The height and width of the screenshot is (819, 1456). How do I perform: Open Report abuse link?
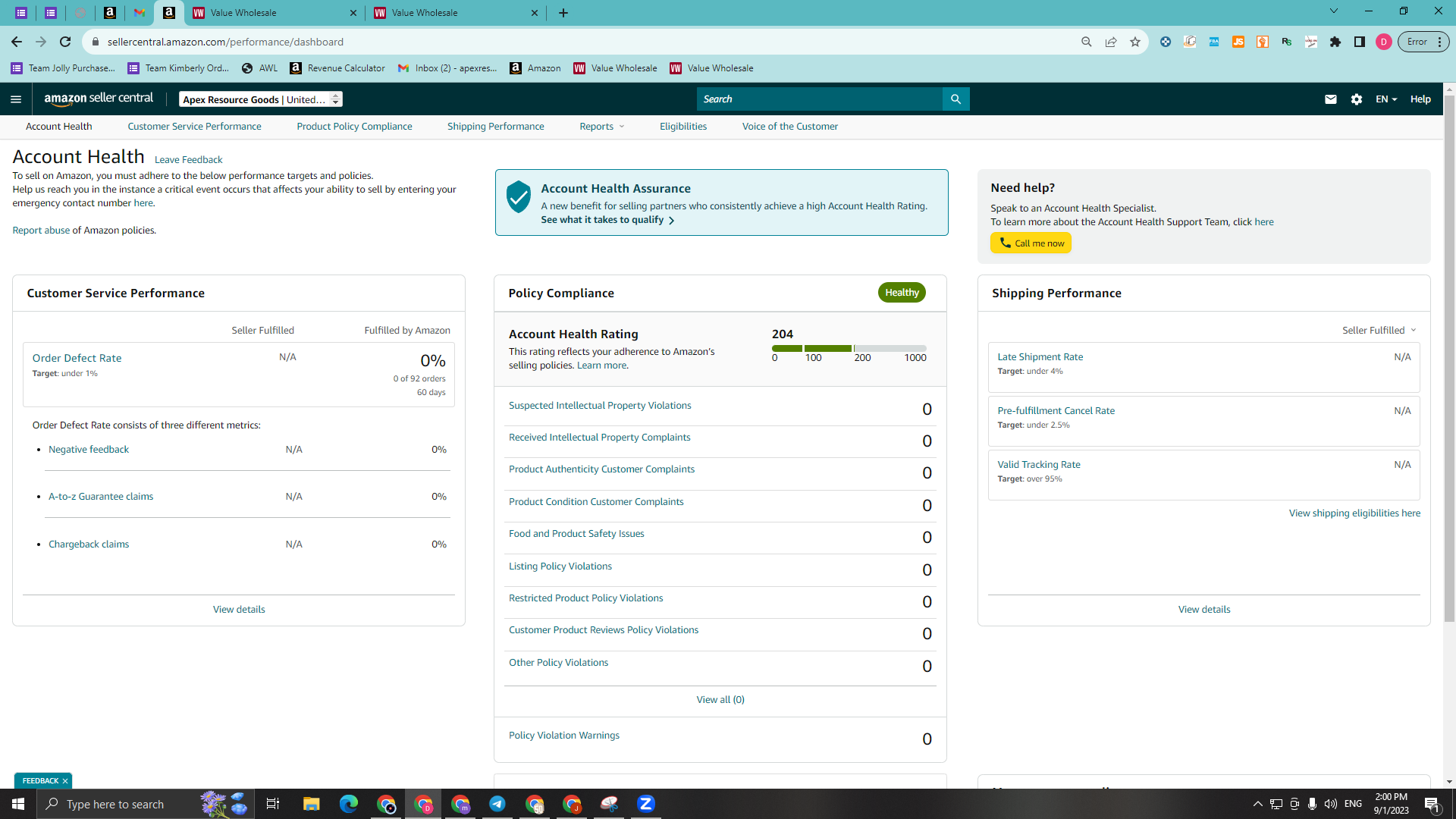click(41, 231)
